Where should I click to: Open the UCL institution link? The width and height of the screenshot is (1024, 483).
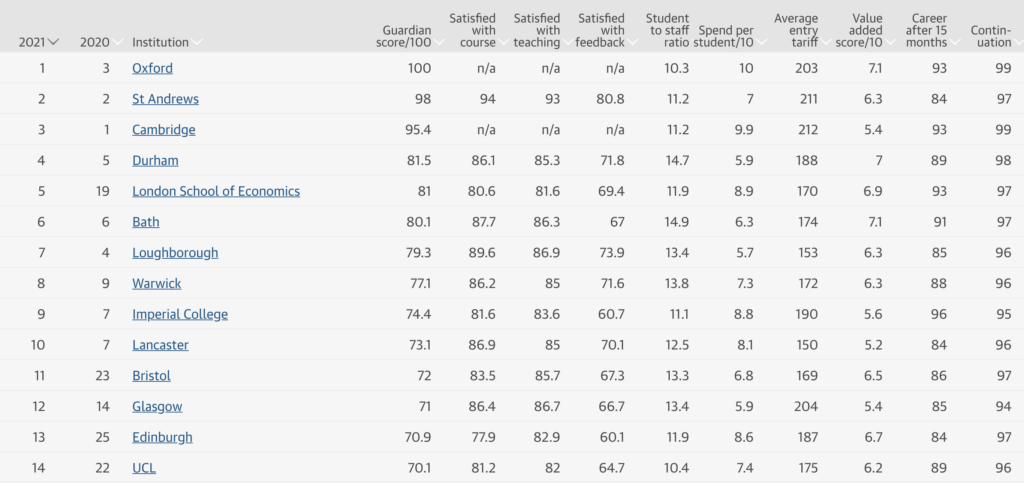tap(144, 467)
